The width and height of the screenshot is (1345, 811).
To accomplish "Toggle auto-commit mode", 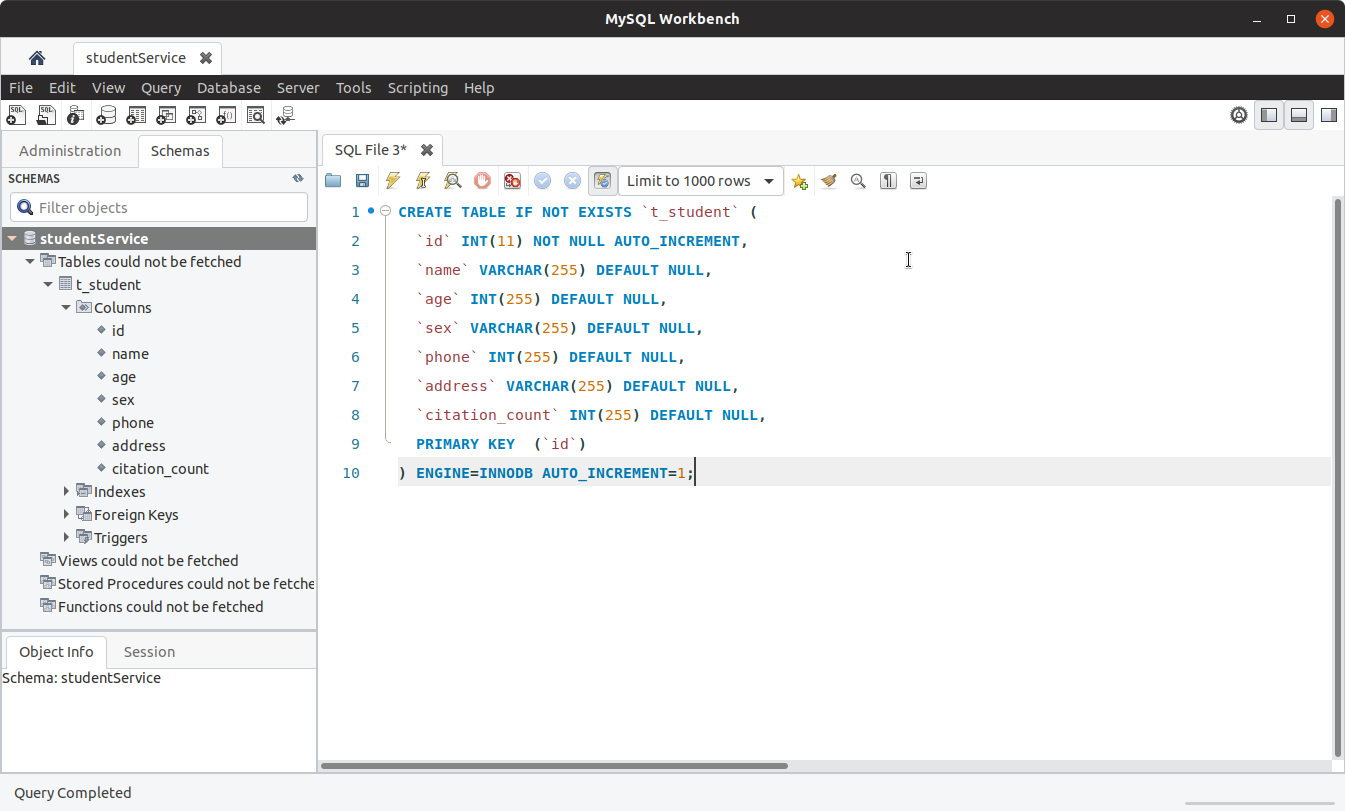I will (602, 181).
